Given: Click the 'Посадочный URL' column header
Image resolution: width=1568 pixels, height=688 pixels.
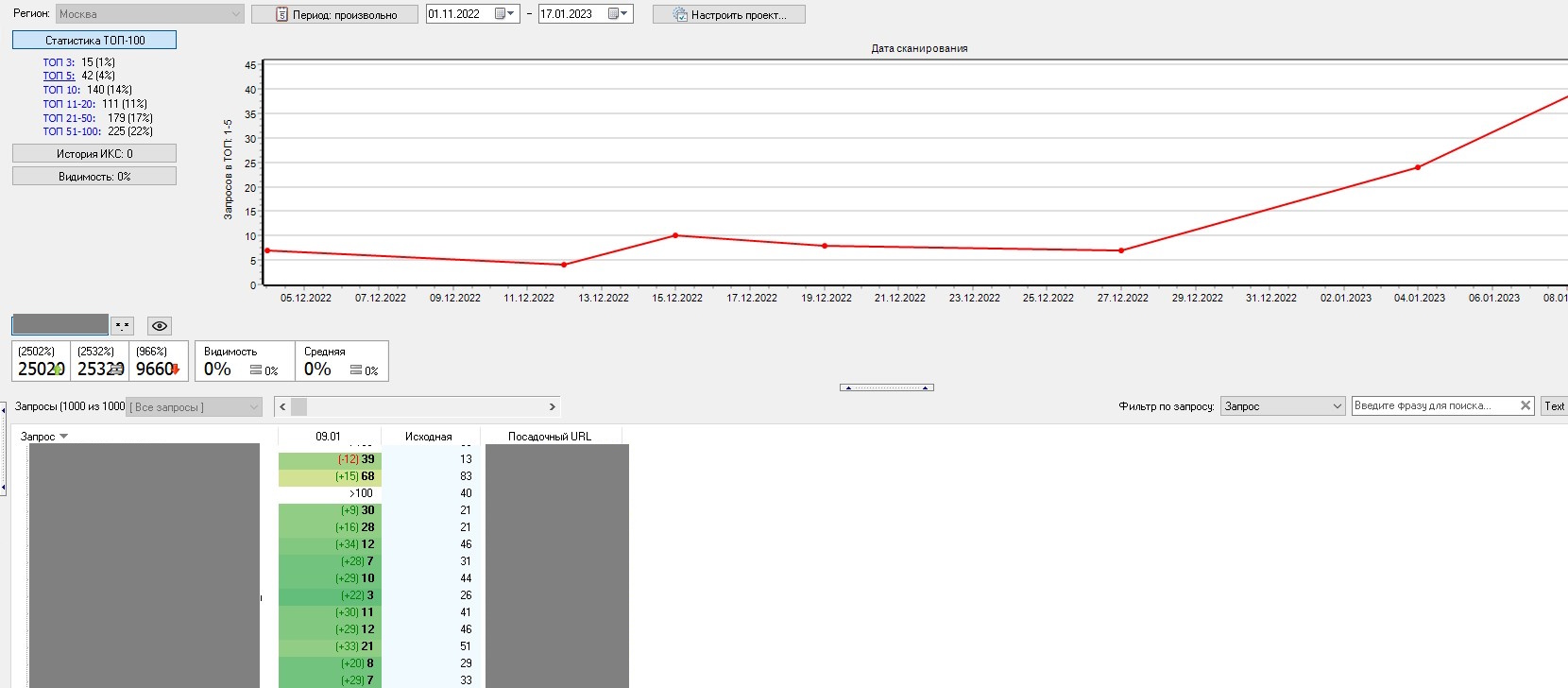Looking at the screenshot, I should click(x=550, y=437).
